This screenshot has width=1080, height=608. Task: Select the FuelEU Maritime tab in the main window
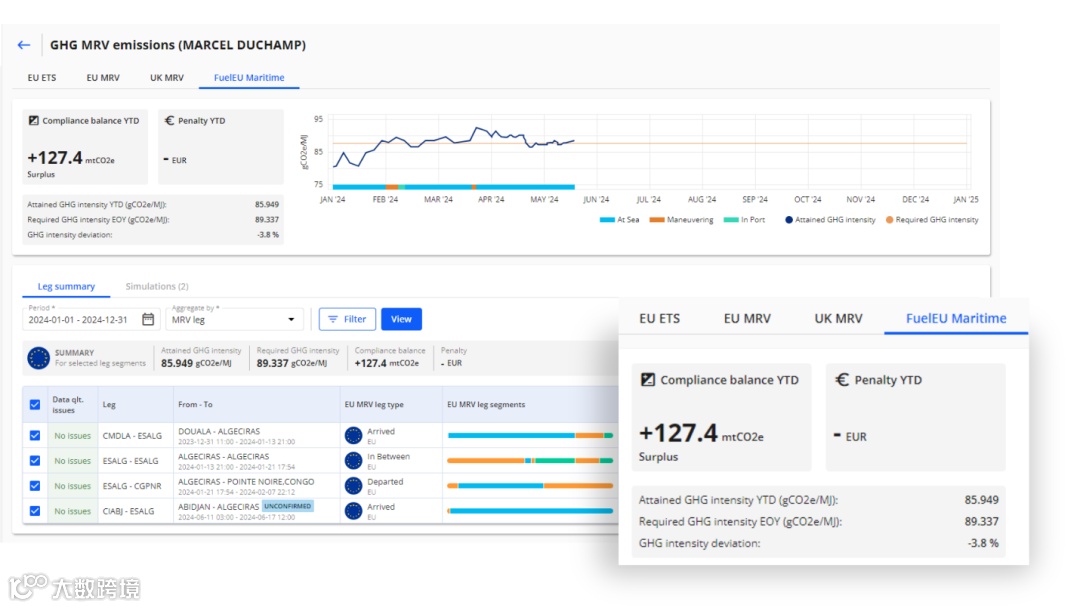coord(249,78)
